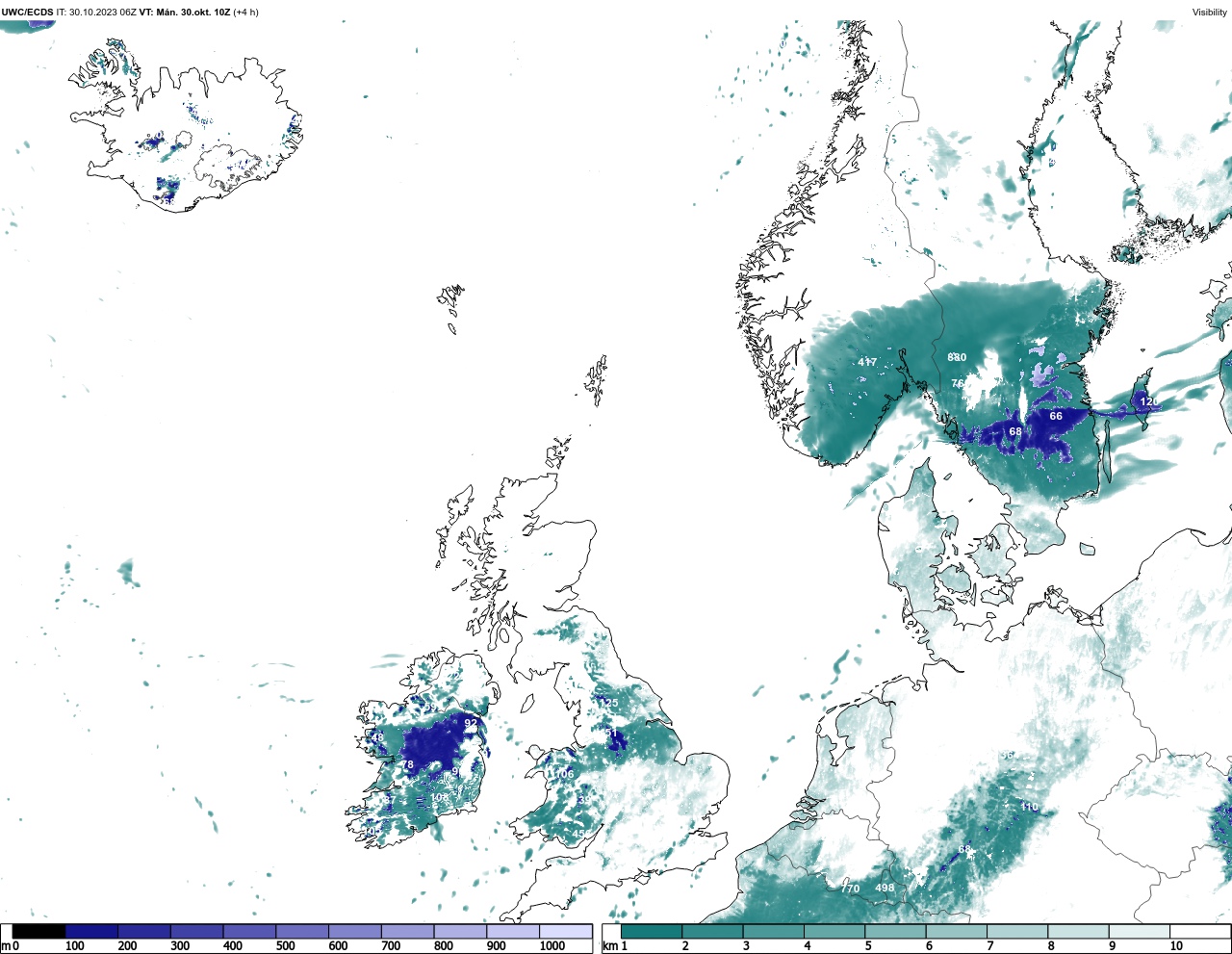Click the 6–7 km legend swatch

956,931
